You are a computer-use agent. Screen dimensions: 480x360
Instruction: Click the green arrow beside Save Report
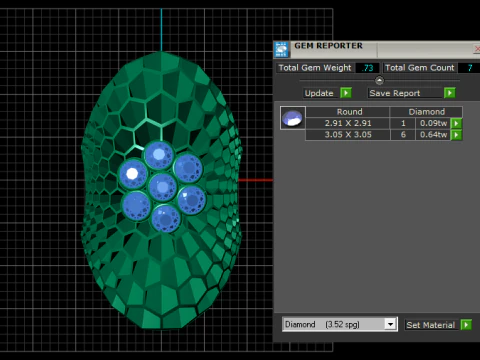click(x=449, y=93)
